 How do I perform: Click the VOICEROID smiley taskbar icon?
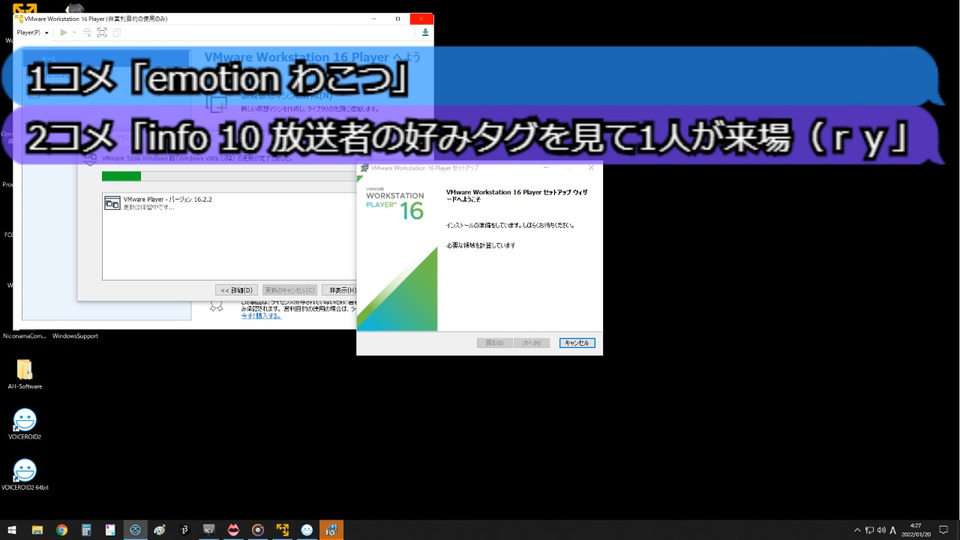(x=307, y=530)
